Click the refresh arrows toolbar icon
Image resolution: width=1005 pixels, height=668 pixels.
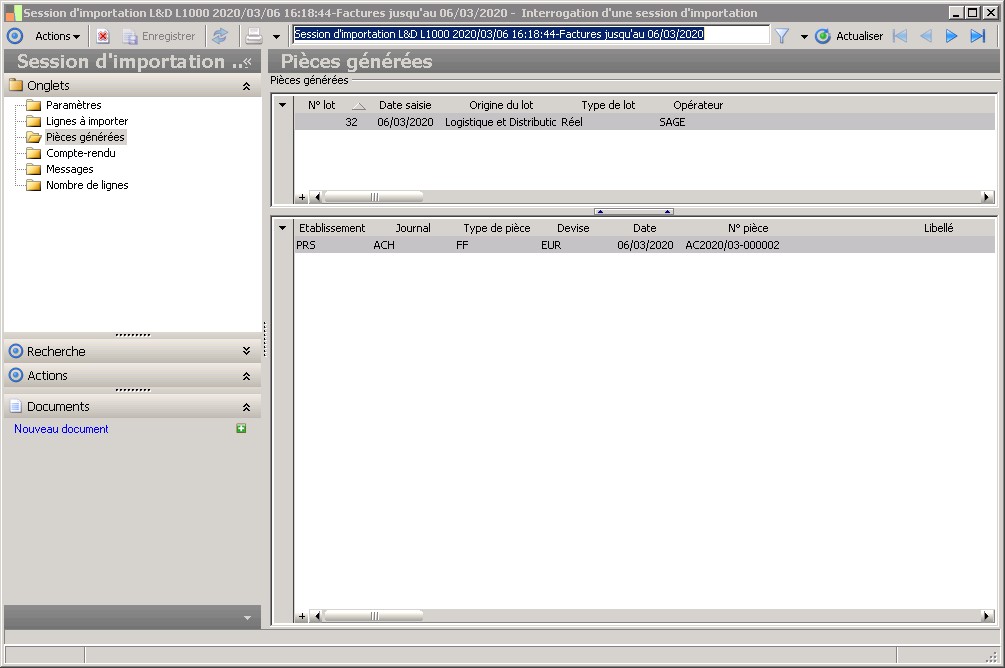(220, 37)
